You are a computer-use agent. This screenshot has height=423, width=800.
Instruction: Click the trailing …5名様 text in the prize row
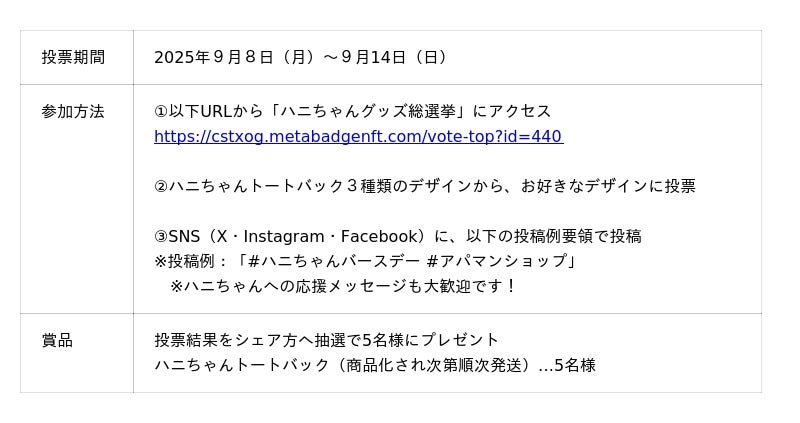(567, 365)
